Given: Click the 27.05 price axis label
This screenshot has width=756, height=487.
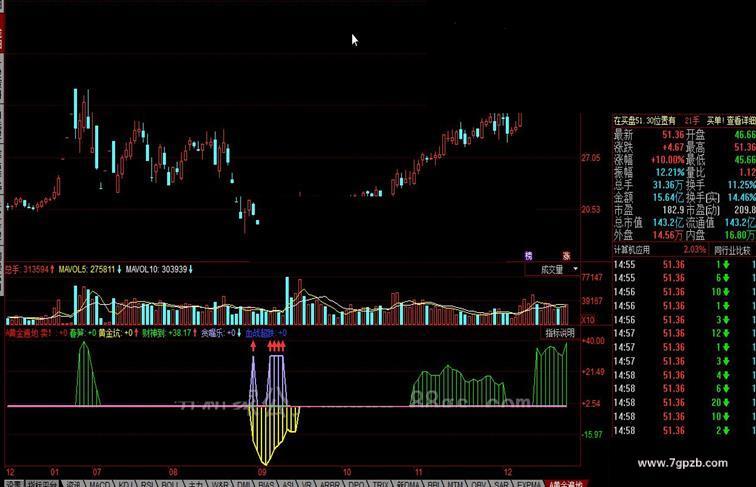Looking at the screenshot, I should tap(591, 158).
